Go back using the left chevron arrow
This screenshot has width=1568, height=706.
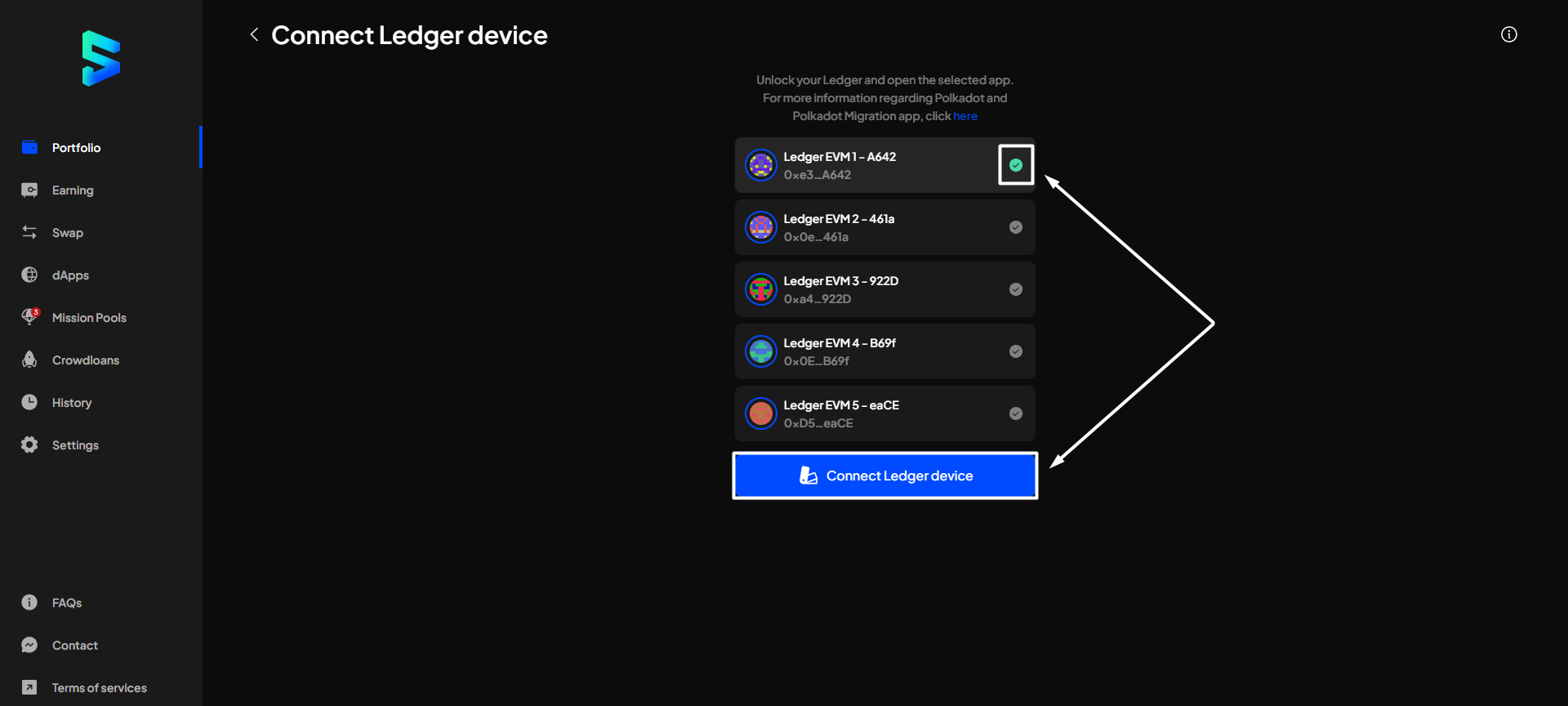point(254,34)
